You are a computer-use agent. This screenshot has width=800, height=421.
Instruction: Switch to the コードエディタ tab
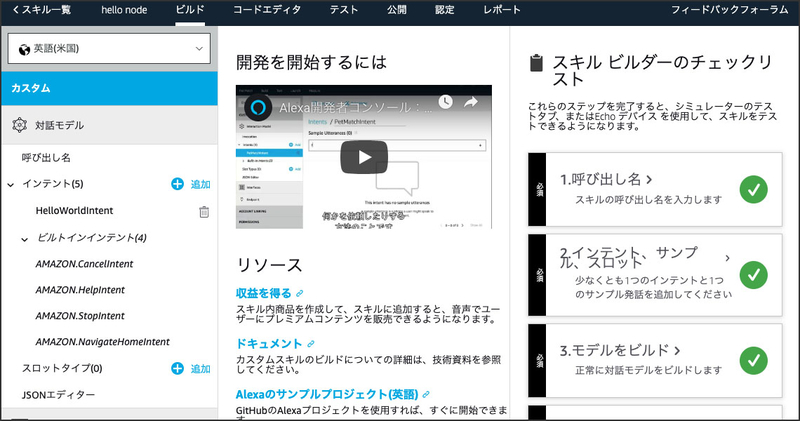(267, 10)
